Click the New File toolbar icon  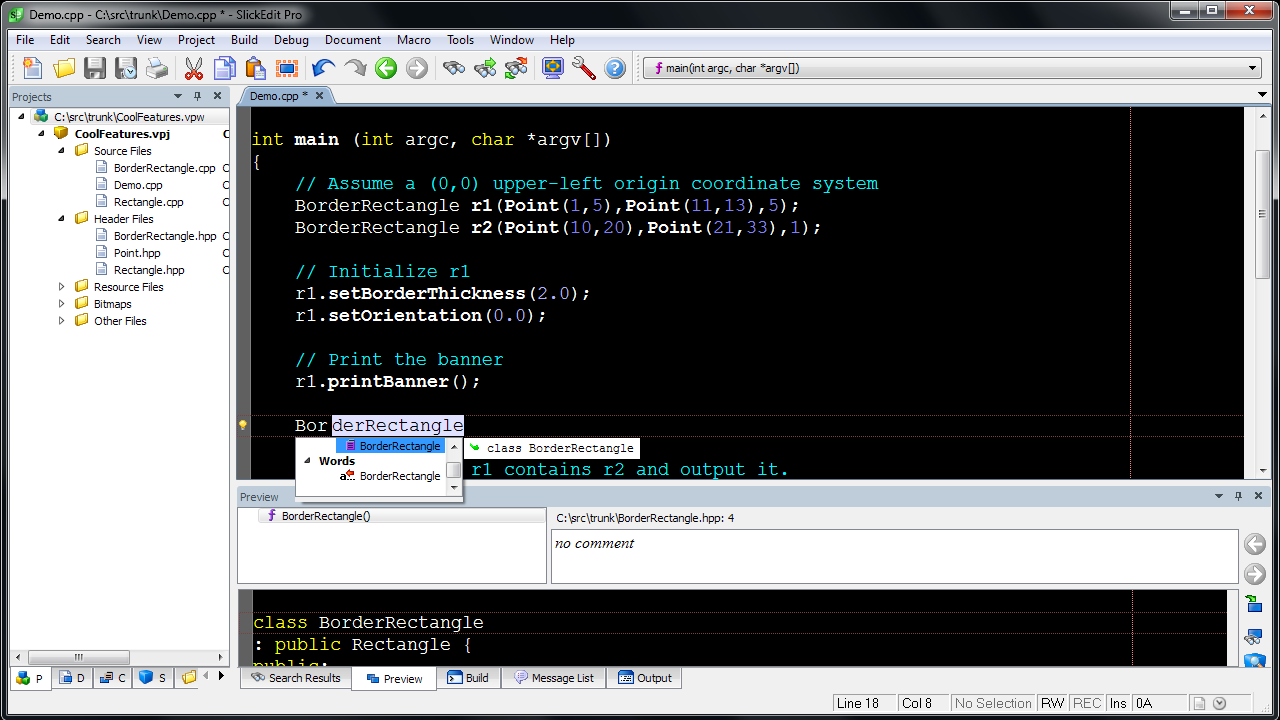point(33,68)
